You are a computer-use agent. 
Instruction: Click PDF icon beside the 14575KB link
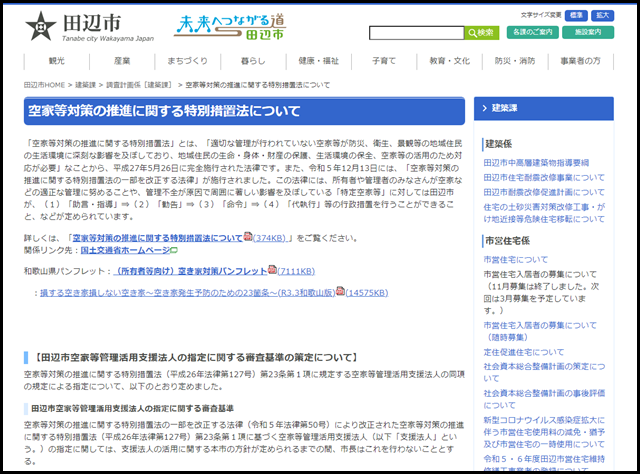[340, 291]
